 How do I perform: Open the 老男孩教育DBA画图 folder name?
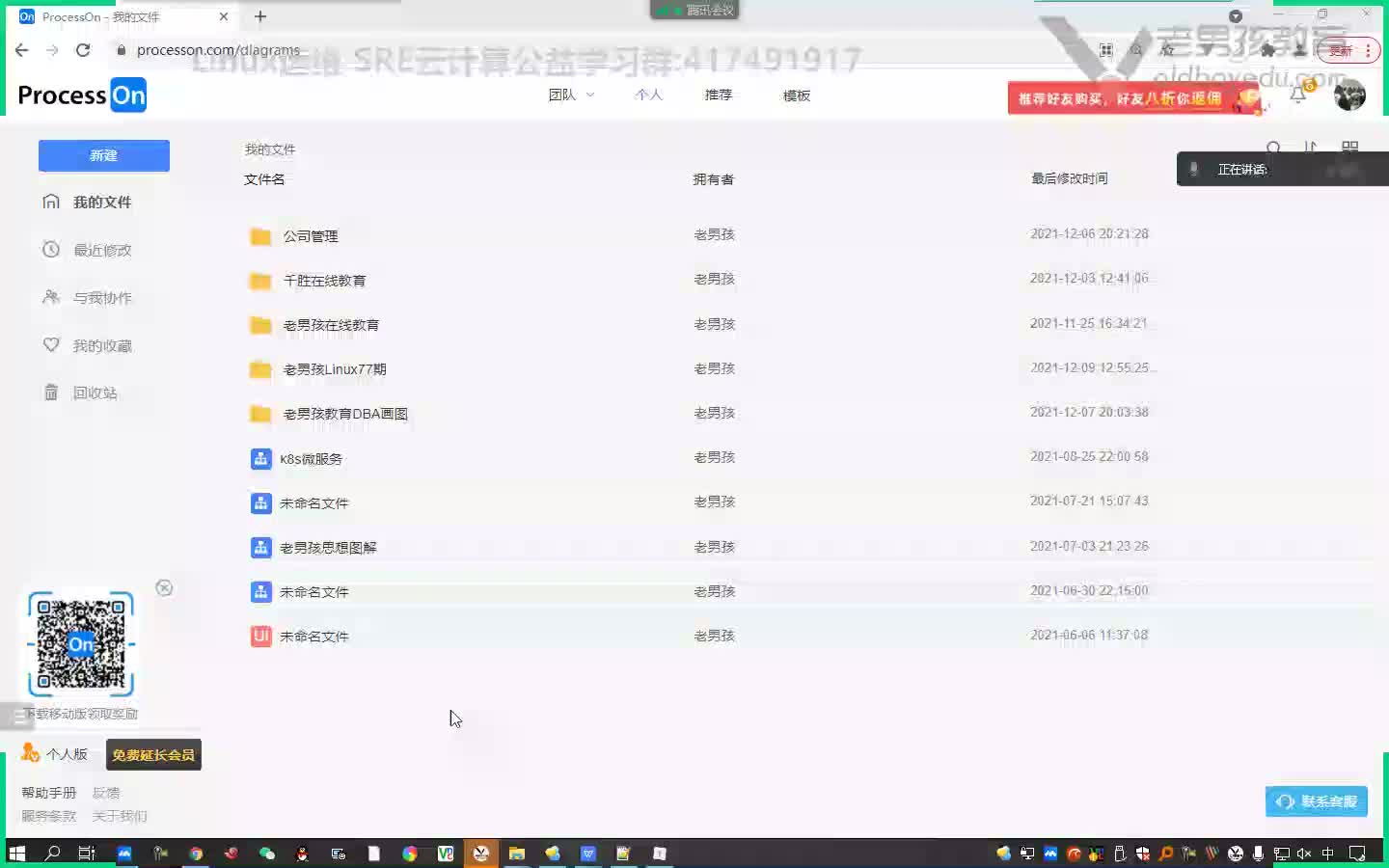point(345,414)
